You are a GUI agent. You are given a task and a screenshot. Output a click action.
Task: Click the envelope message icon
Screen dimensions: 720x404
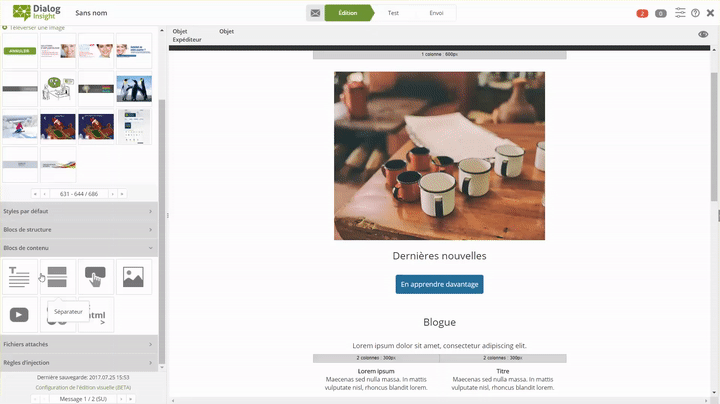pyautogui.click(x=315, y=13)
